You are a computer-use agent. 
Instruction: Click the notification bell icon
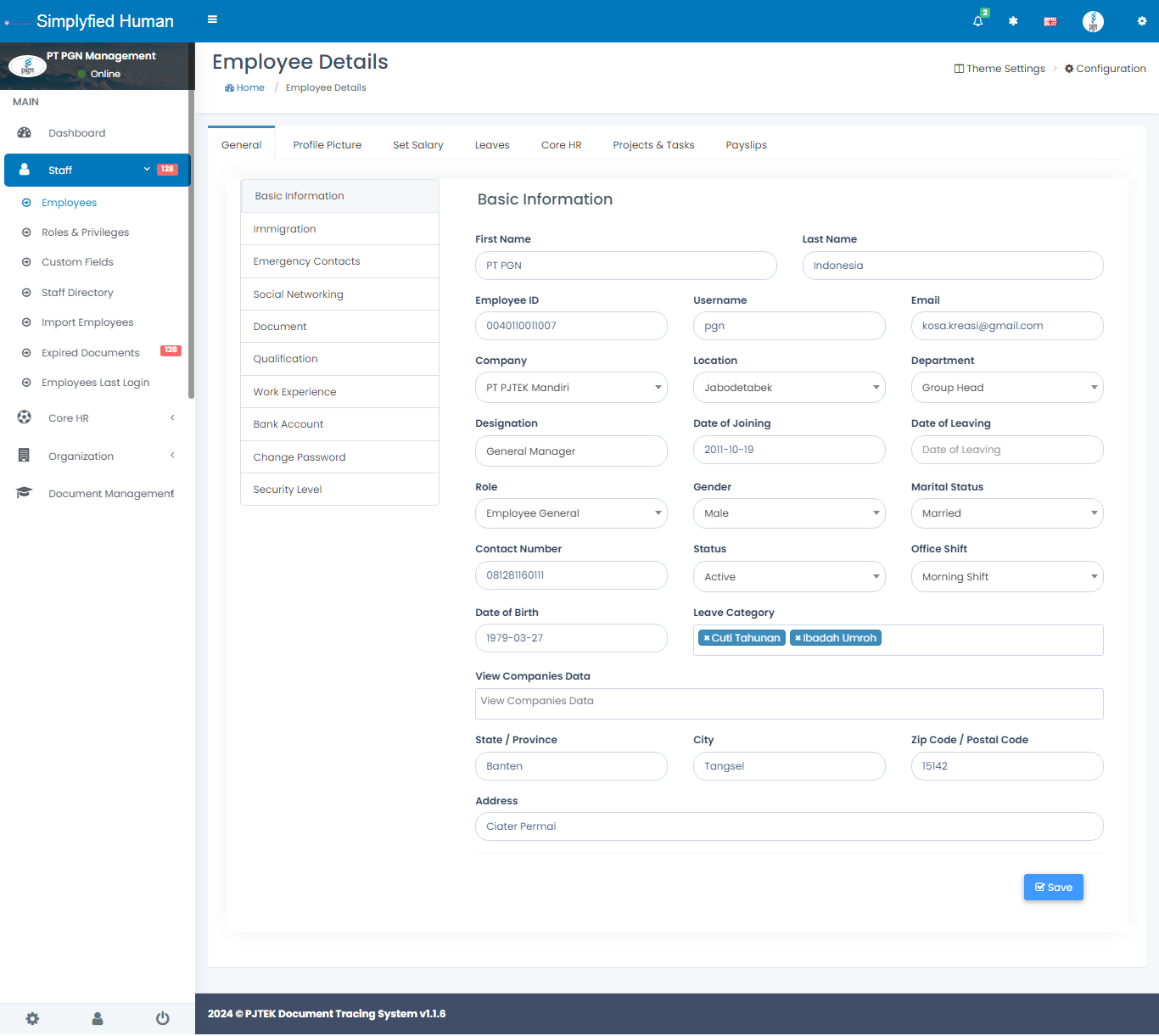tap(977, 21)
